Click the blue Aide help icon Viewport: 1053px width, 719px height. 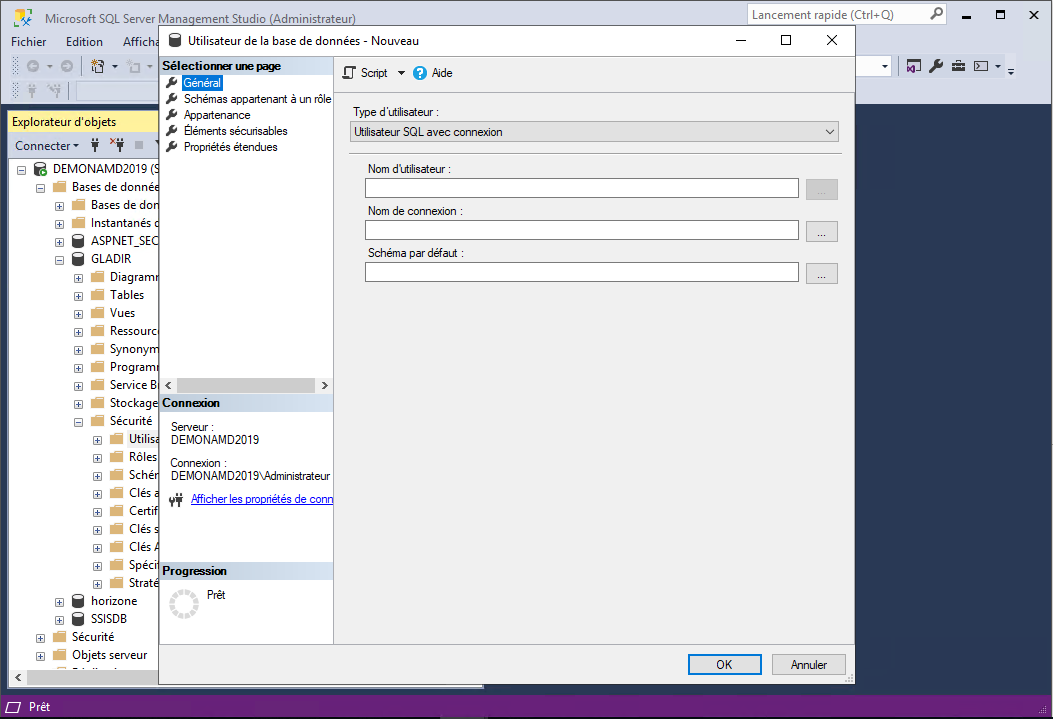coord(420,73)
